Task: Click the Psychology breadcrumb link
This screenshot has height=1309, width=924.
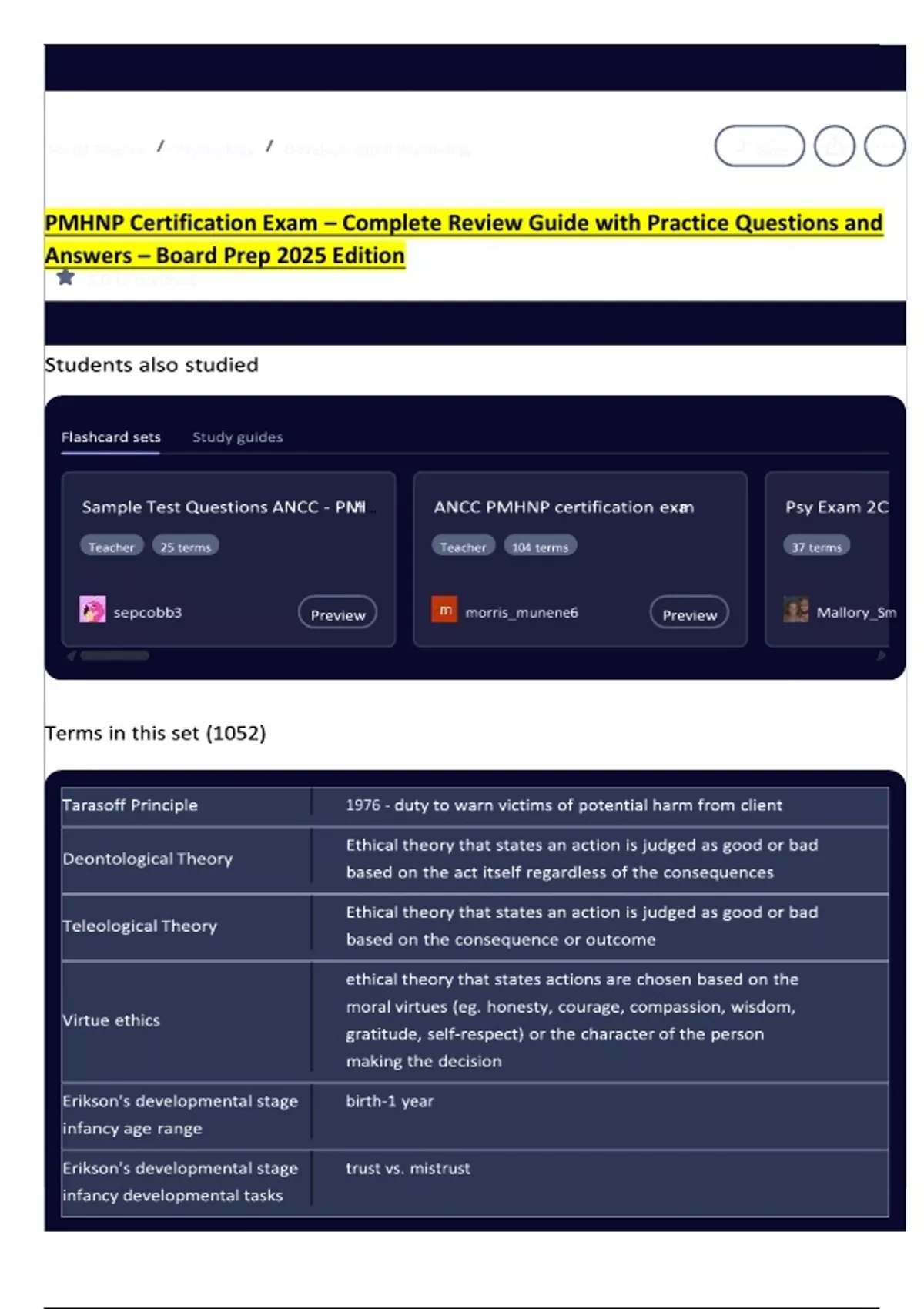Action: (214, 149)
